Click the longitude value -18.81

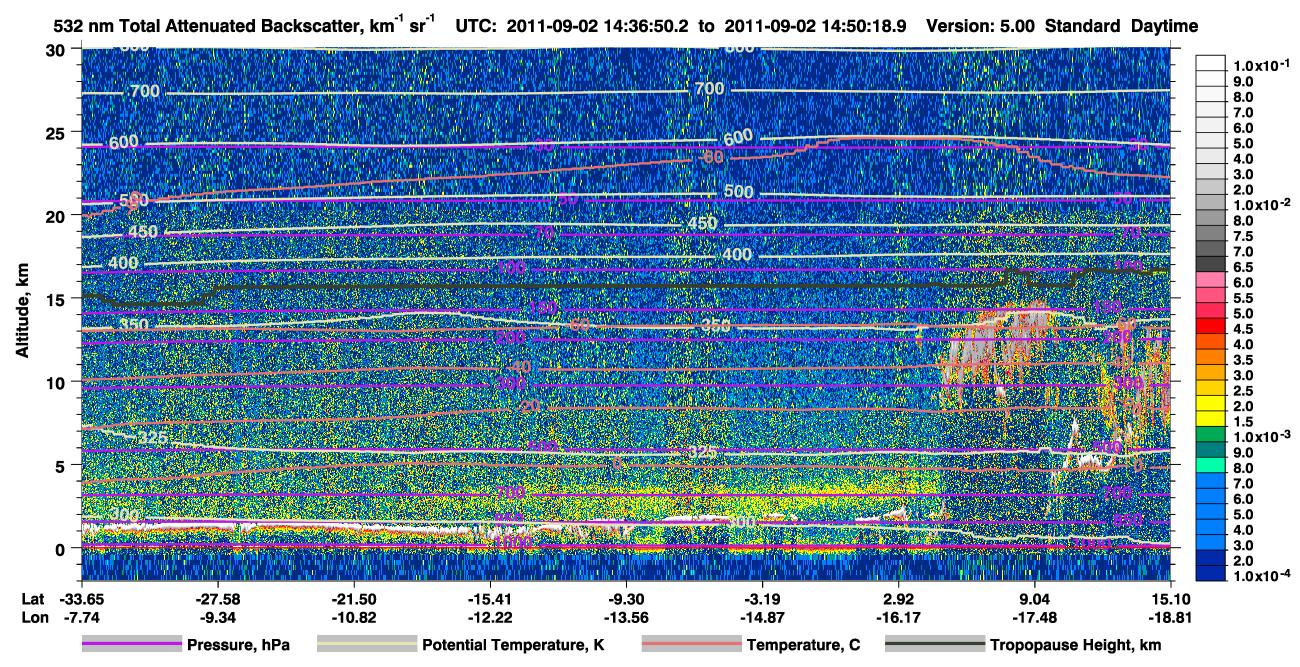(1171, 617)
